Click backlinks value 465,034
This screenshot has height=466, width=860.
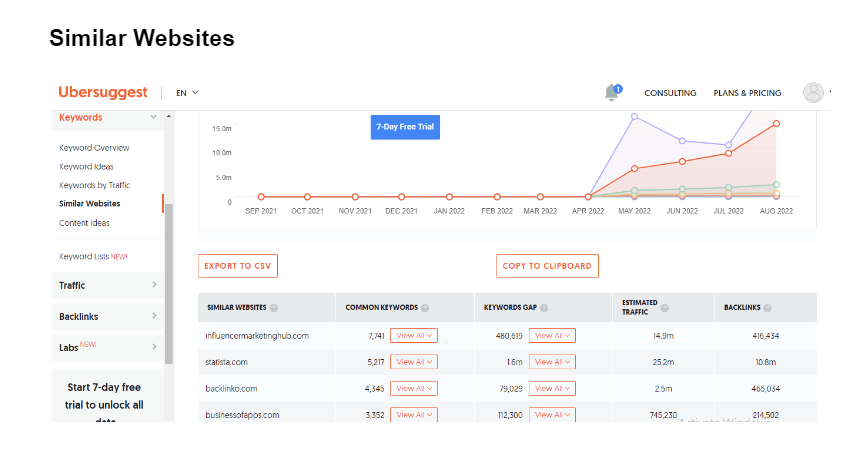click(x=766, y=389)
